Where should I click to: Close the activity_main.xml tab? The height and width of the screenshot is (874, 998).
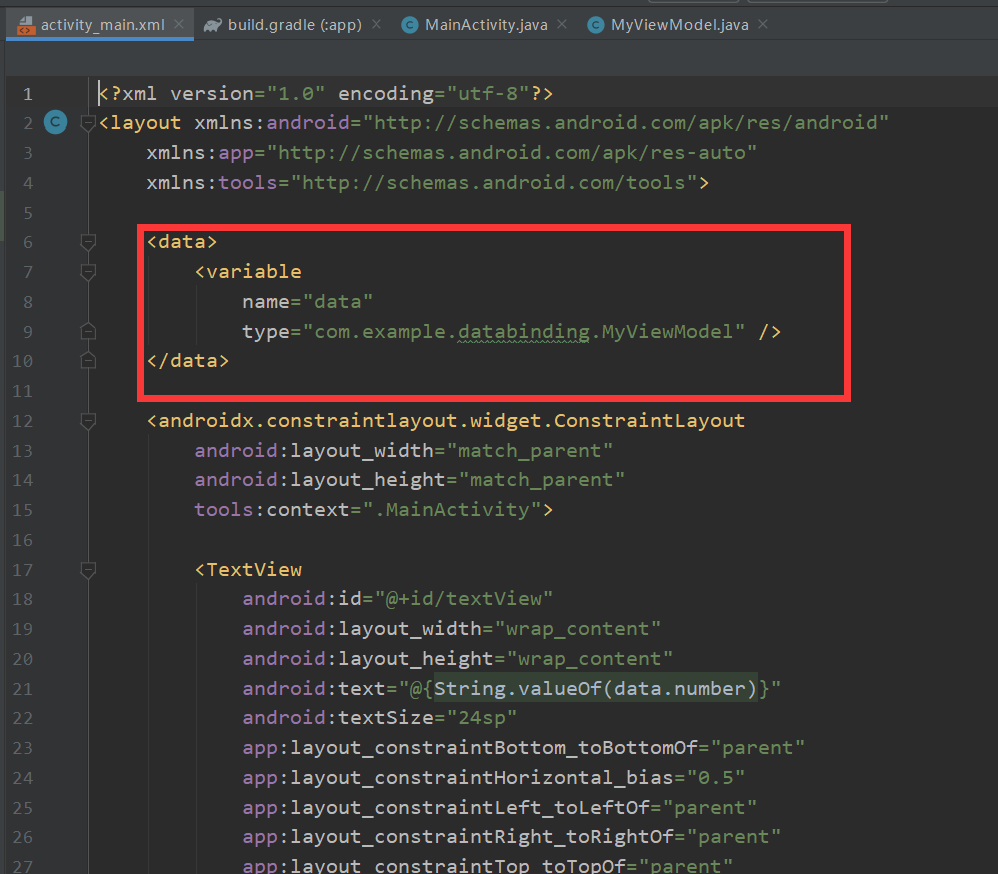coord(179,24)
